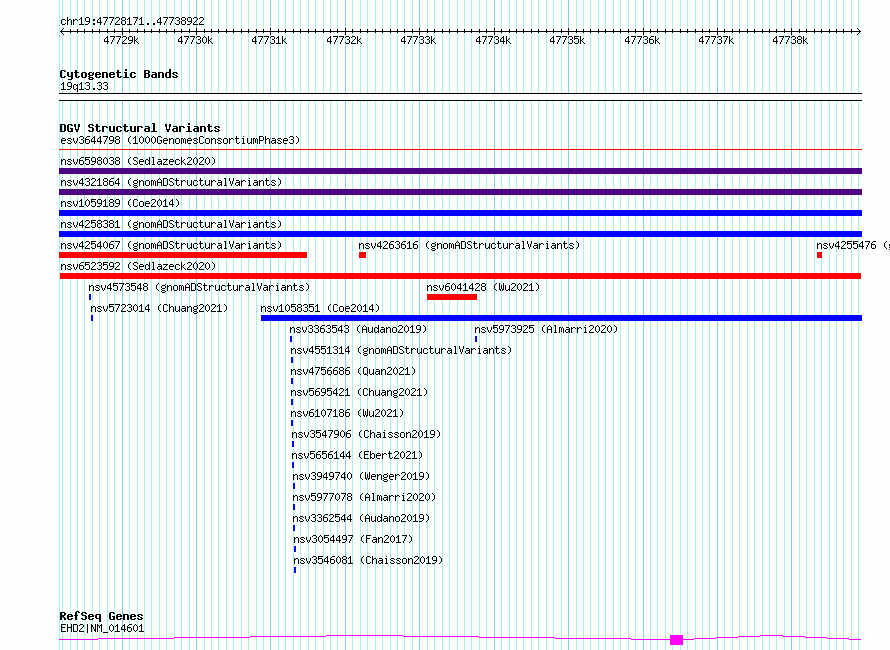Click the RefSeq Genes track title
The height and width of the screenshot is (650, 890).
[x=101, y=616]
